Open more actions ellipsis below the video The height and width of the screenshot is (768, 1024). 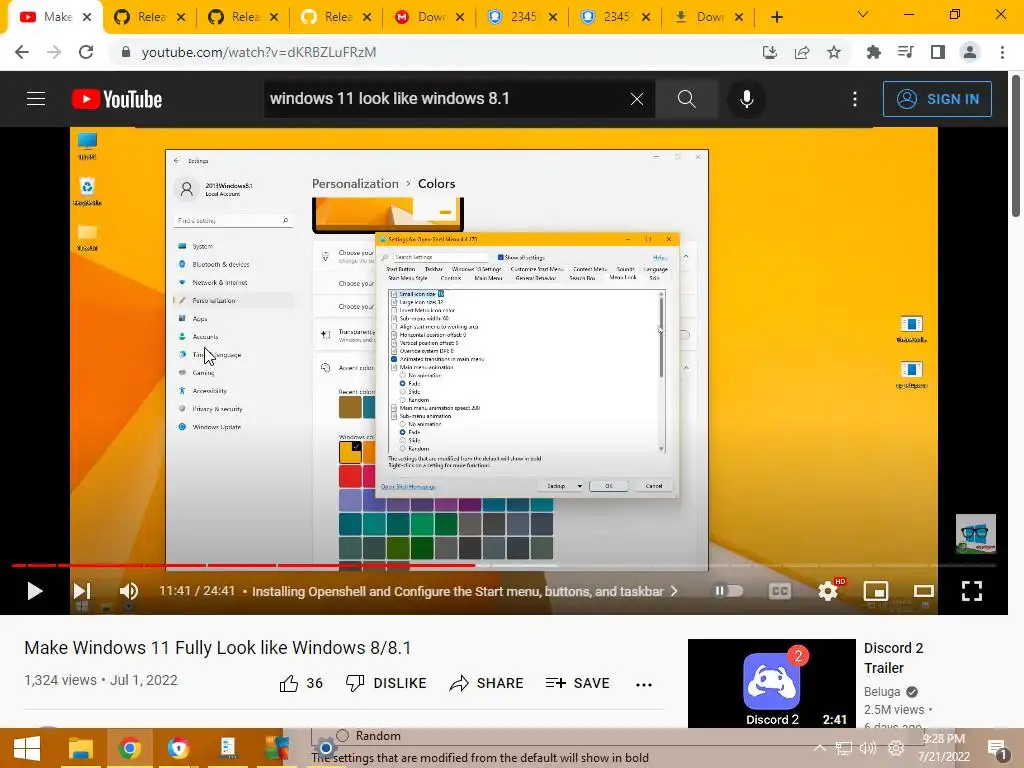click(644, 684)
